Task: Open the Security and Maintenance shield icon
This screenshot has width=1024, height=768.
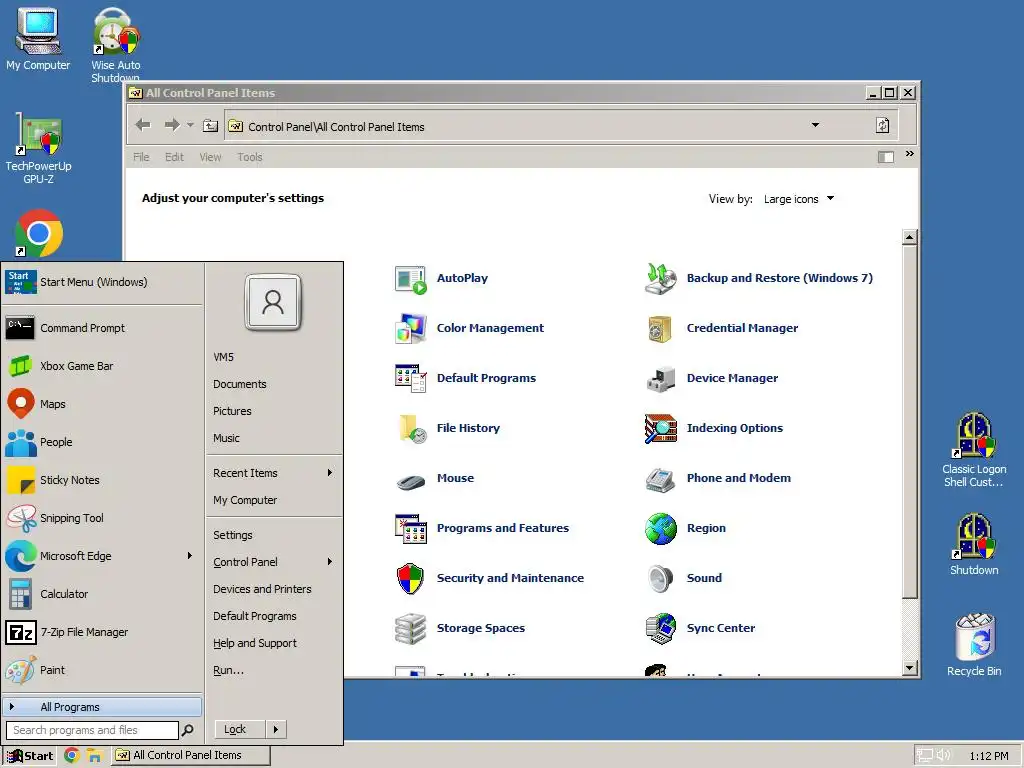Action: click(411, 579)
